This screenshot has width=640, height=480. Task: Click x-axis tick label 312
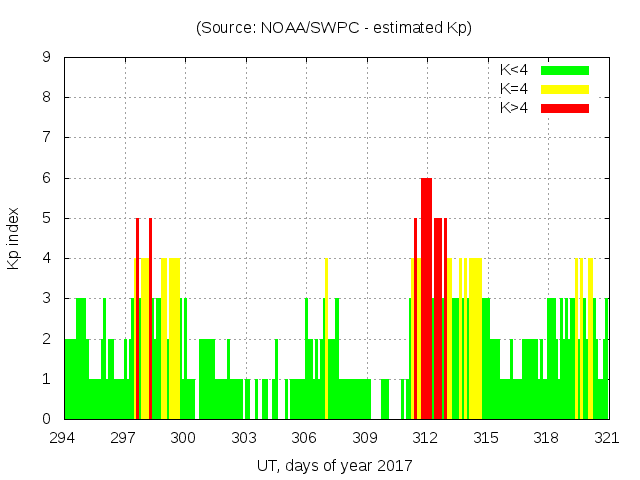(x=426, y=438)
